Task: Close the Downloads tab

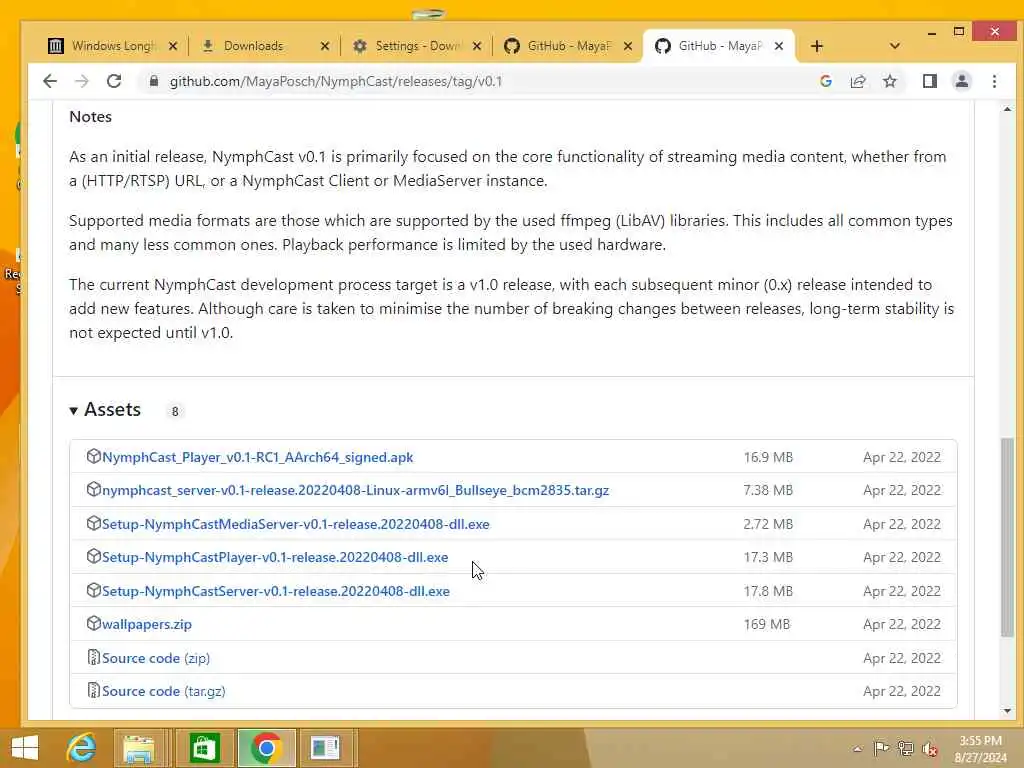Action: click(x=325, y=46)
